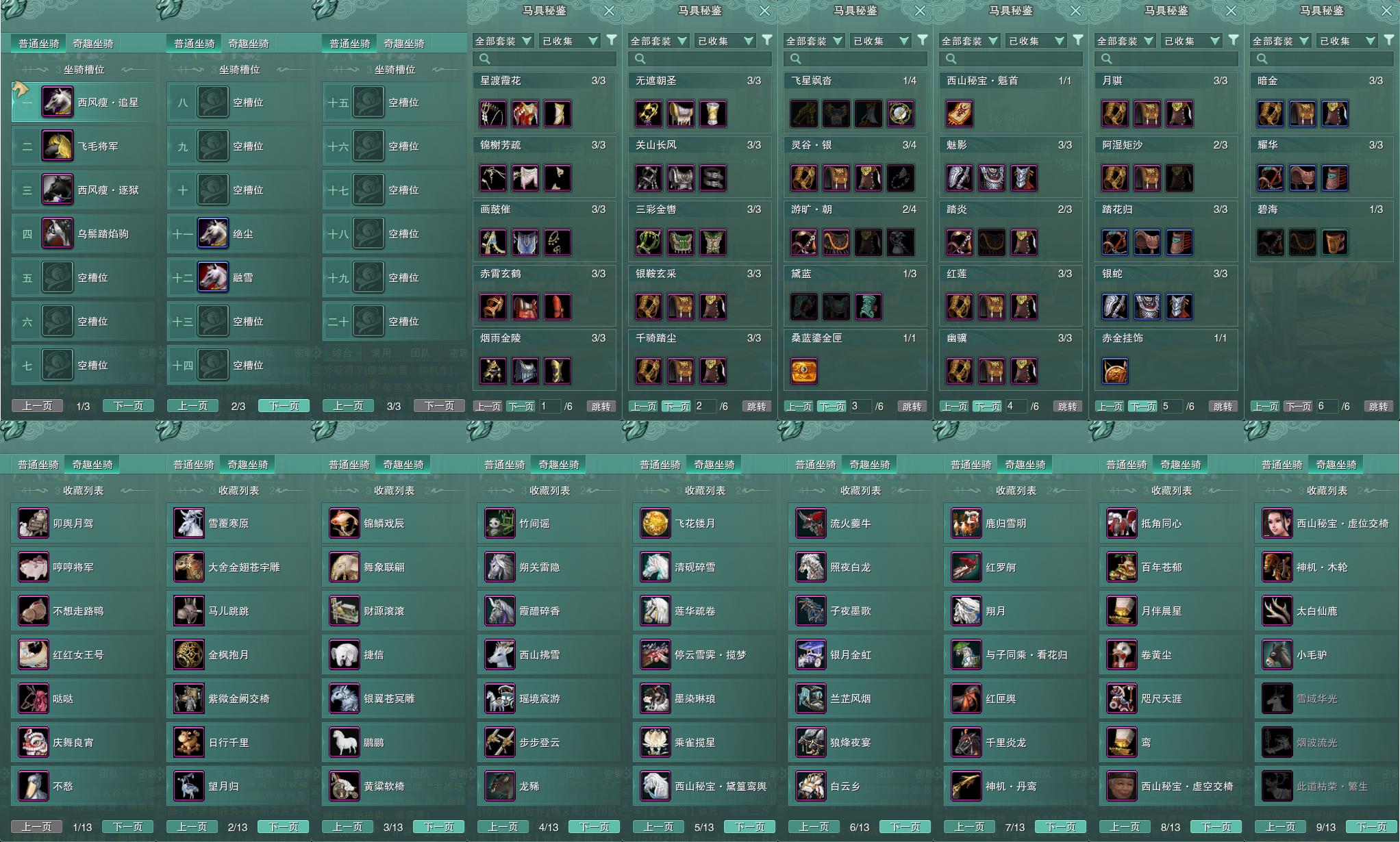Open 全部套装 dropdown above 暗金
This screenshot has height=842, width=1400.
1280,41
